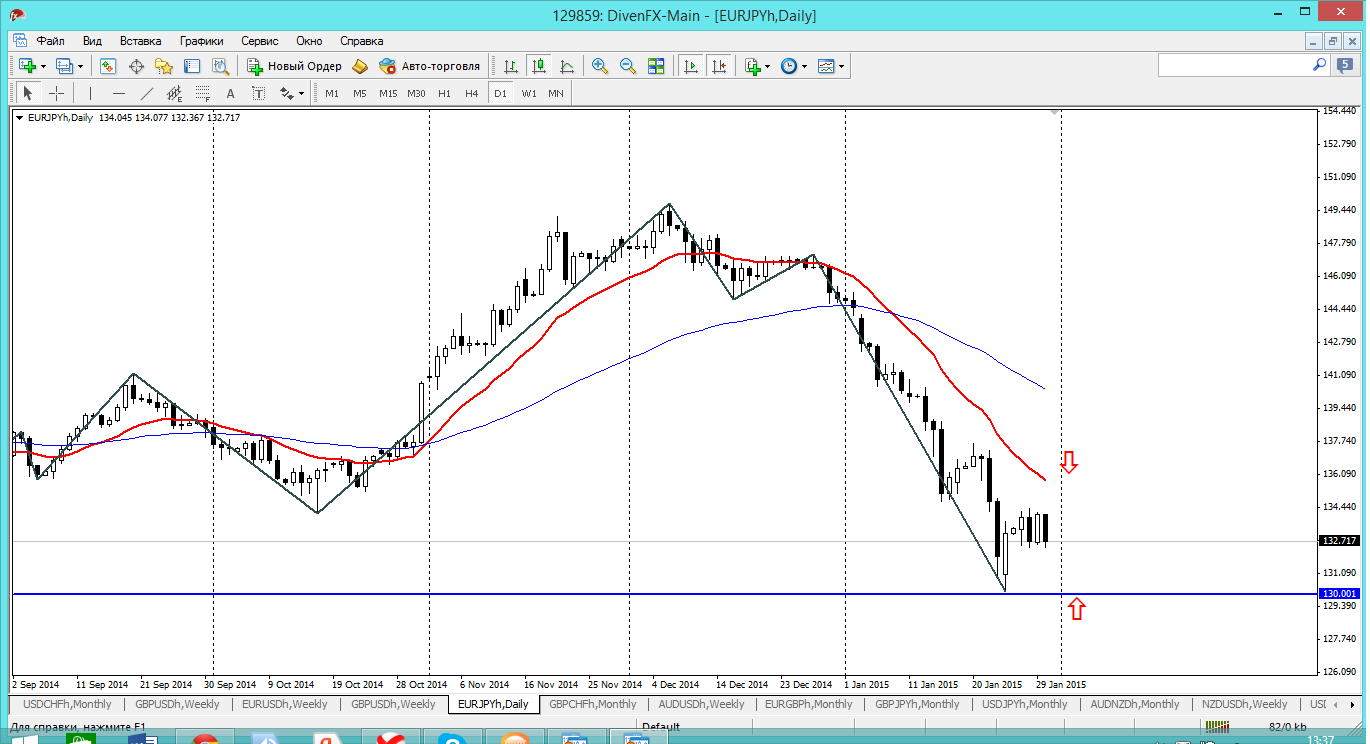This screenshot has height=744, width=1370.
Task: Switch to the NZDUSDh,Weekly chart tab
Action: point(1245,704)
